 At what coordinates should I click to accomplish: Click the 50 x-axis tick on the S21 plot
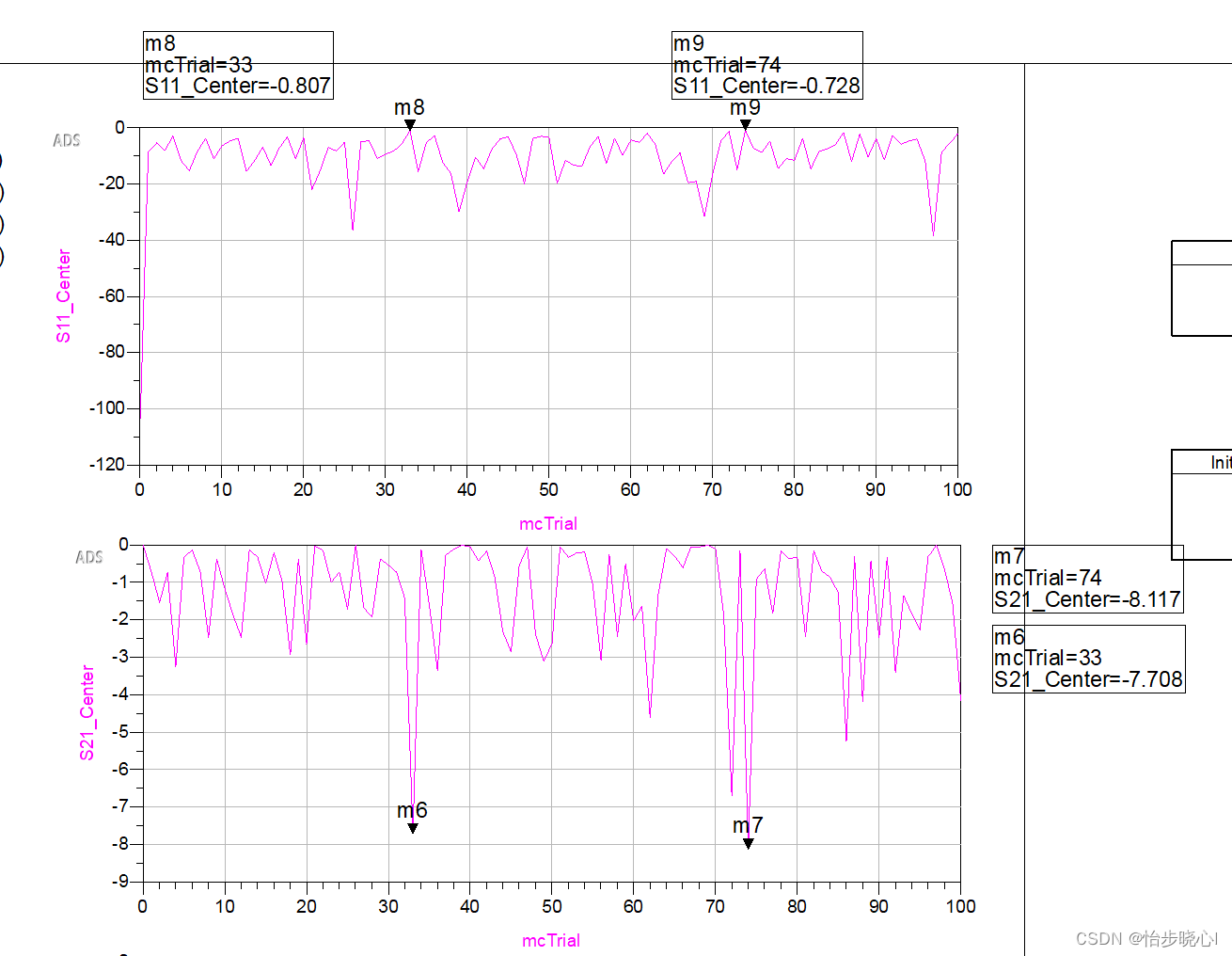(551, 906)
